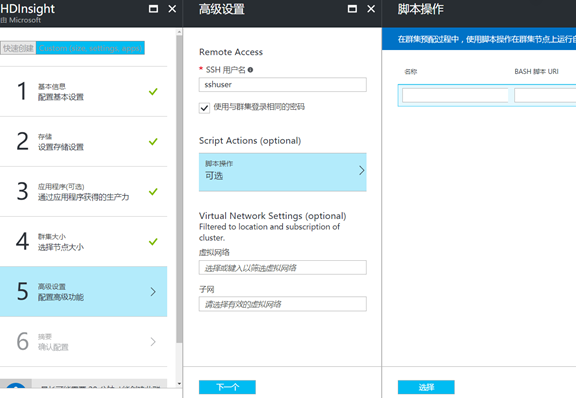The height and width of the screenshot is (398, 576).
Task: Click the Virtual Network Settings (optional) heading
Action: pyautogui.click(x=273, y=216)
